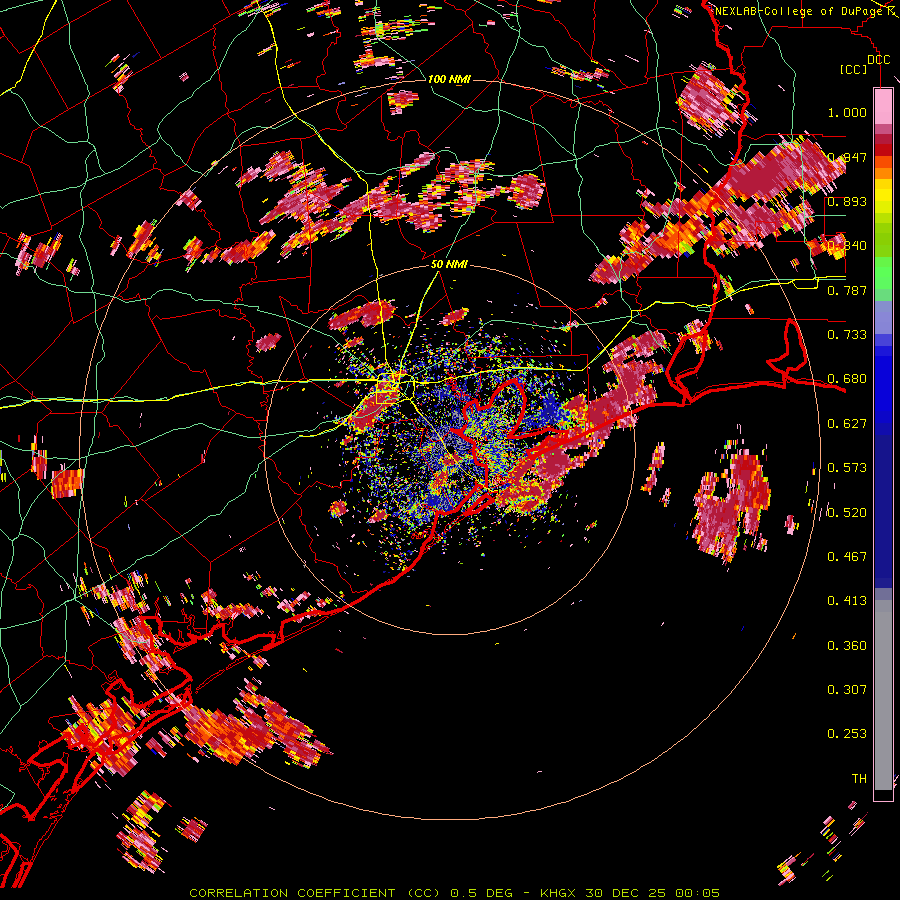Click the gray lower segment of the color bar
The width and height of the screenshot is (900, 900).
883,695
